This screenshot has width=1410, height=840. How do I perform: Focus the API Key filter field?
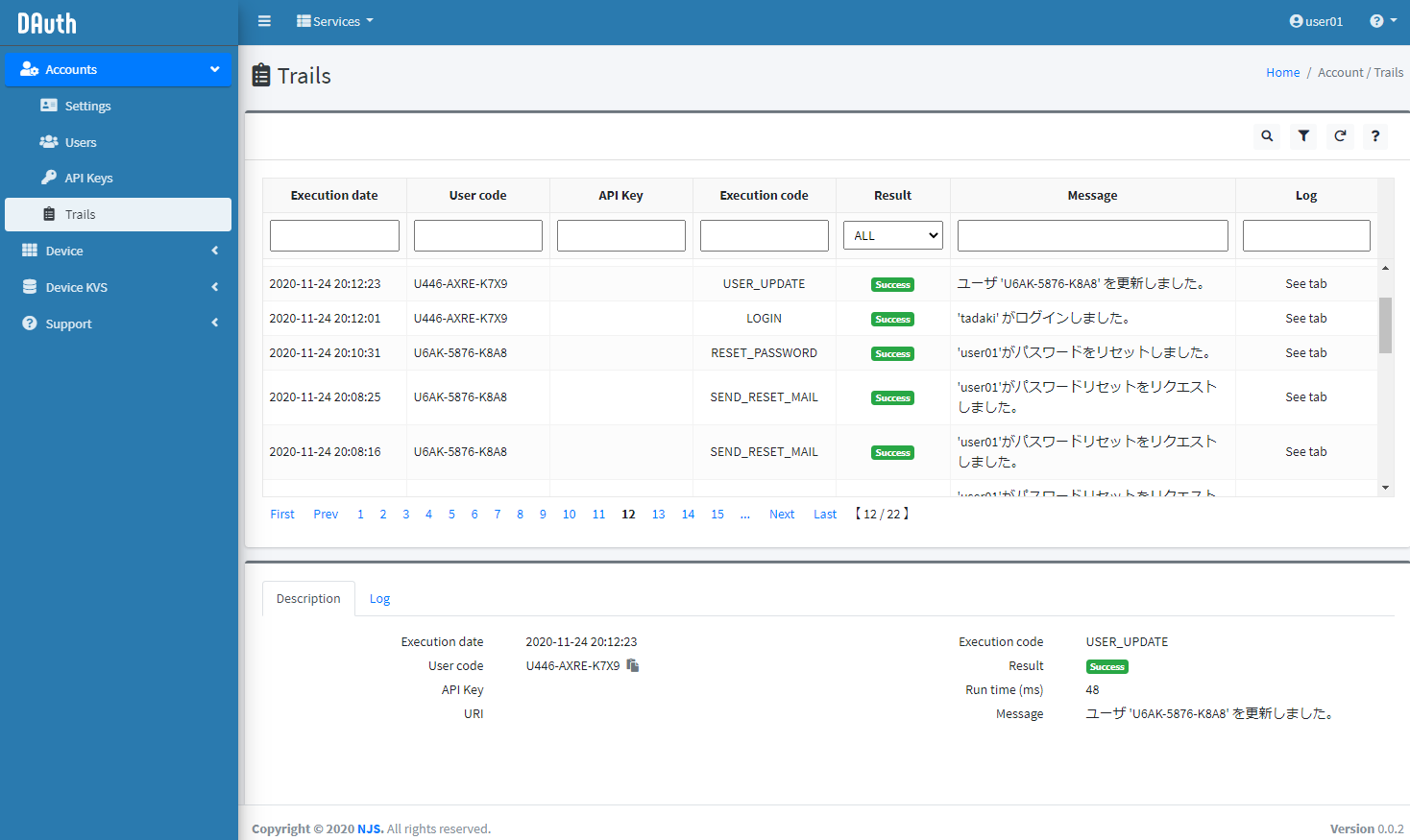click(x=621, y=235)
